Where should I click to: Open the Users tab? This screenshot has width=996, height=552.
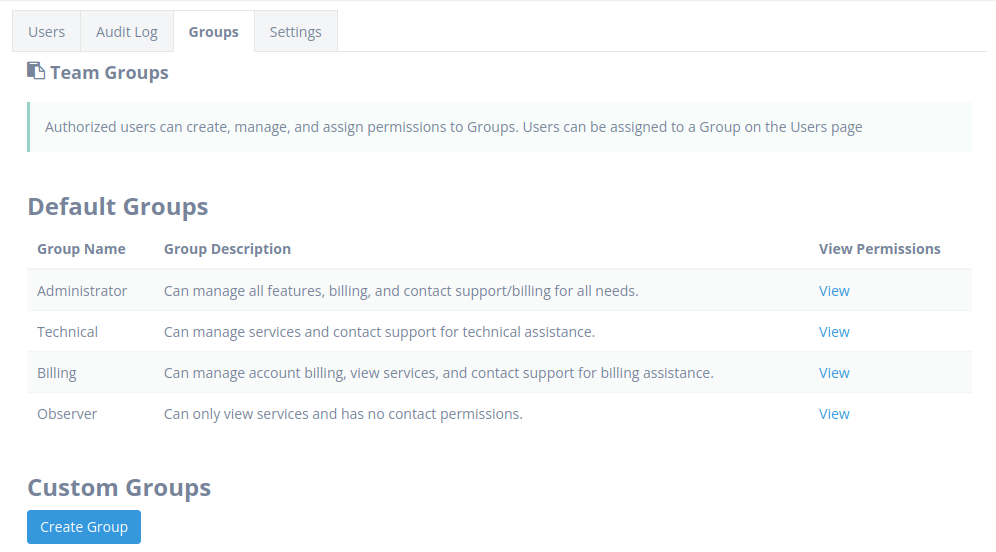pyautogui.click(x=46, y=31)
